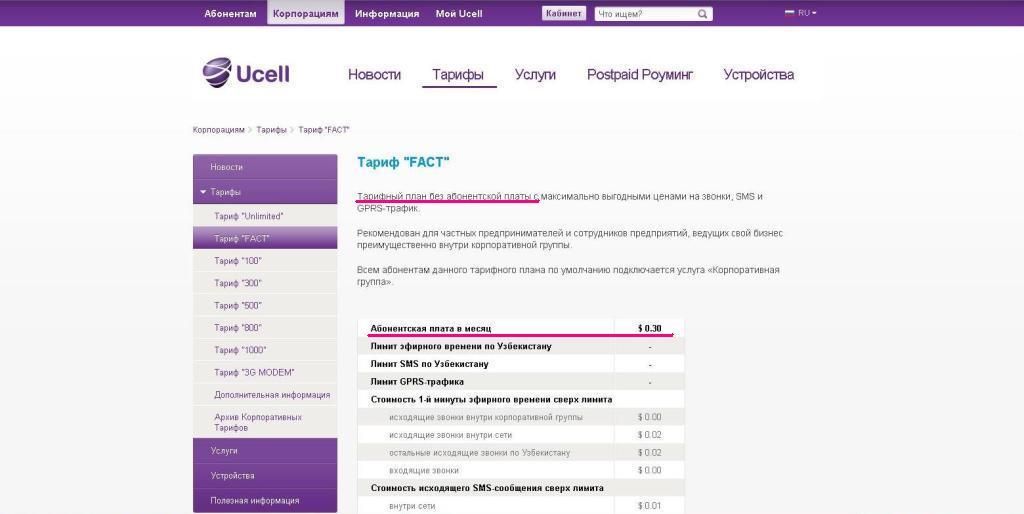Click the $ 0.30 price cell
This screenshot has width=1024, height=514.
click(x=649, y=328)
